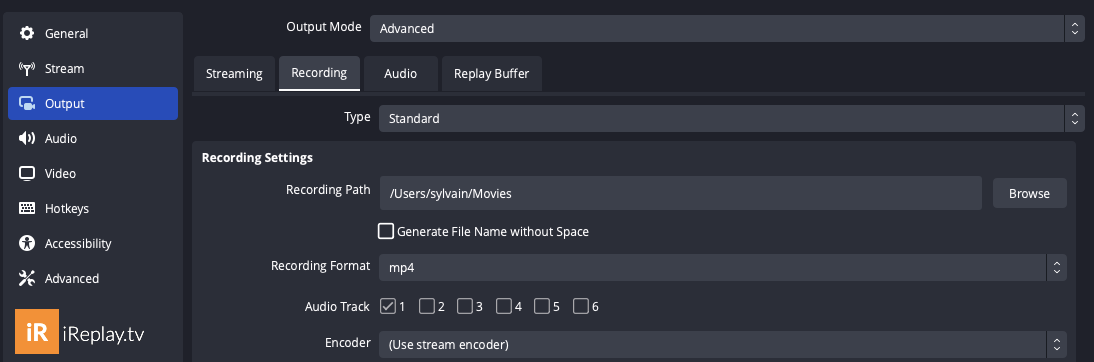Open the Output Mode dropdown

point(727,29)
